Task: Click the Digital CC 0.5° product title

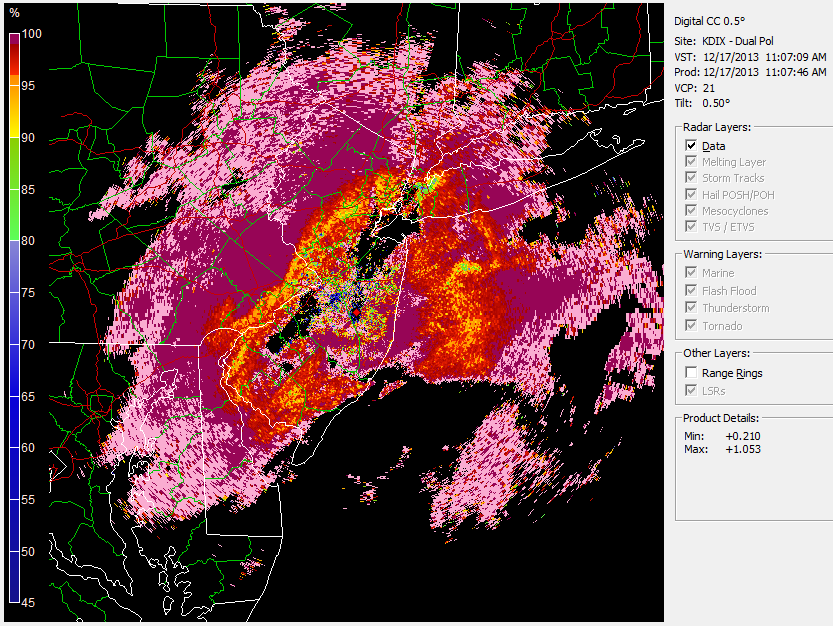Action: [x=710, y=21]
